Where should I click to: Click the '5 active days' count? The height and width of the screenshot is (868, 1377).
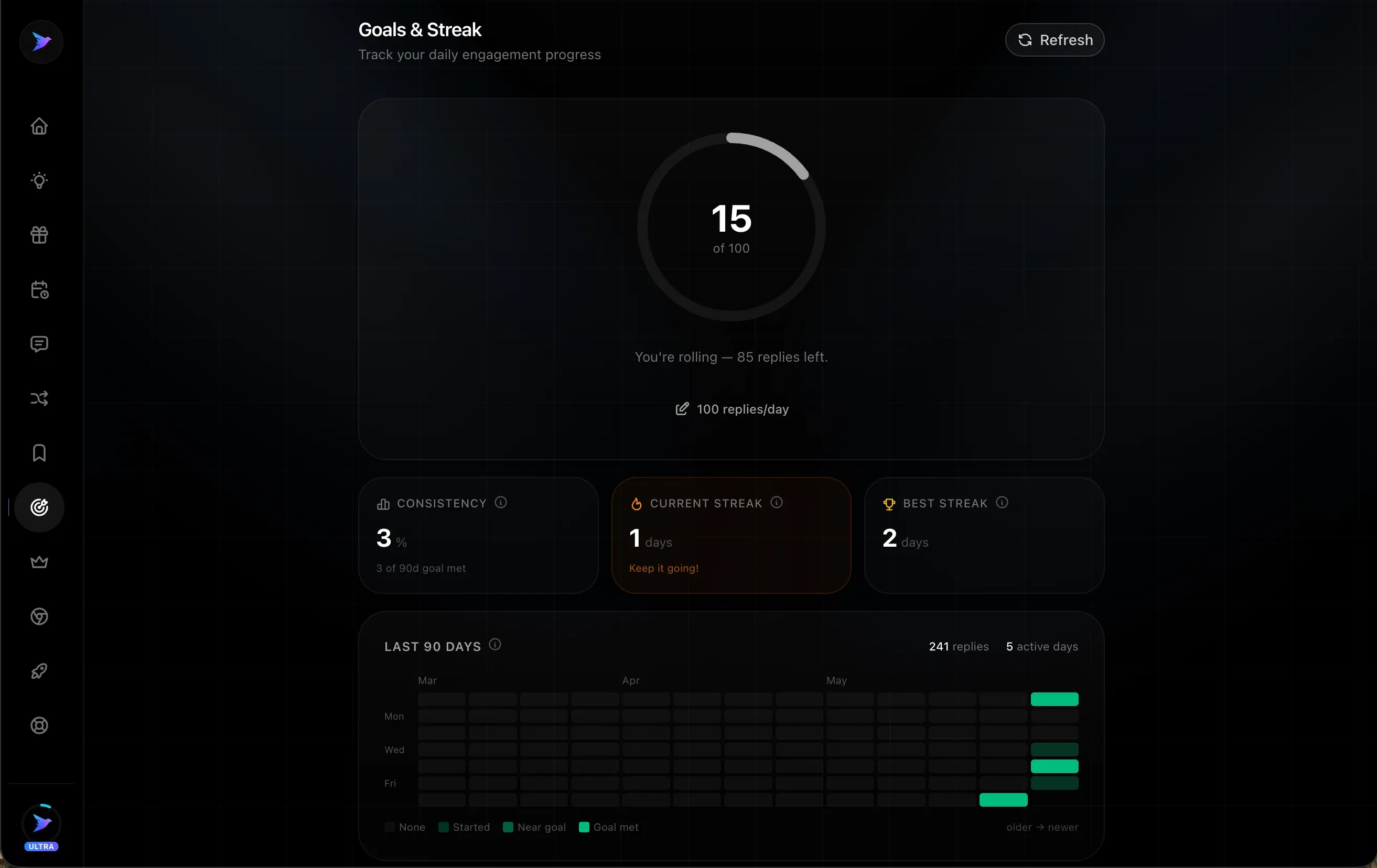tap(1042, 646)
